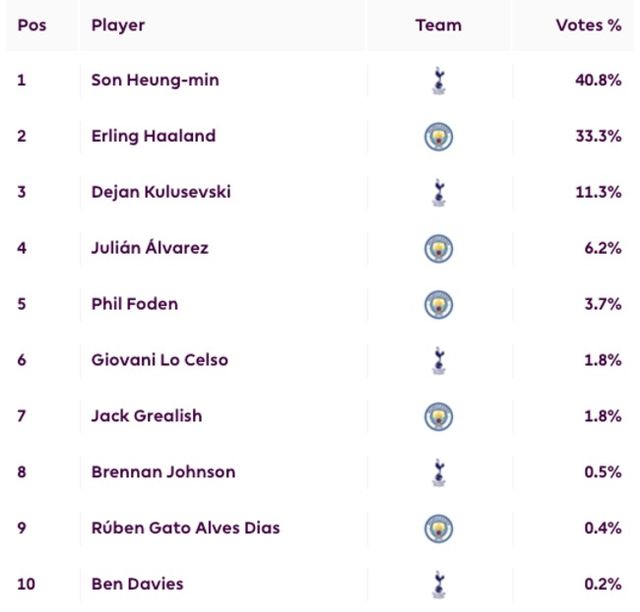Screen dimensions: 640x612
Task: Click Manchester City crest beside Erling Haaland
Action: coord(438,137)
